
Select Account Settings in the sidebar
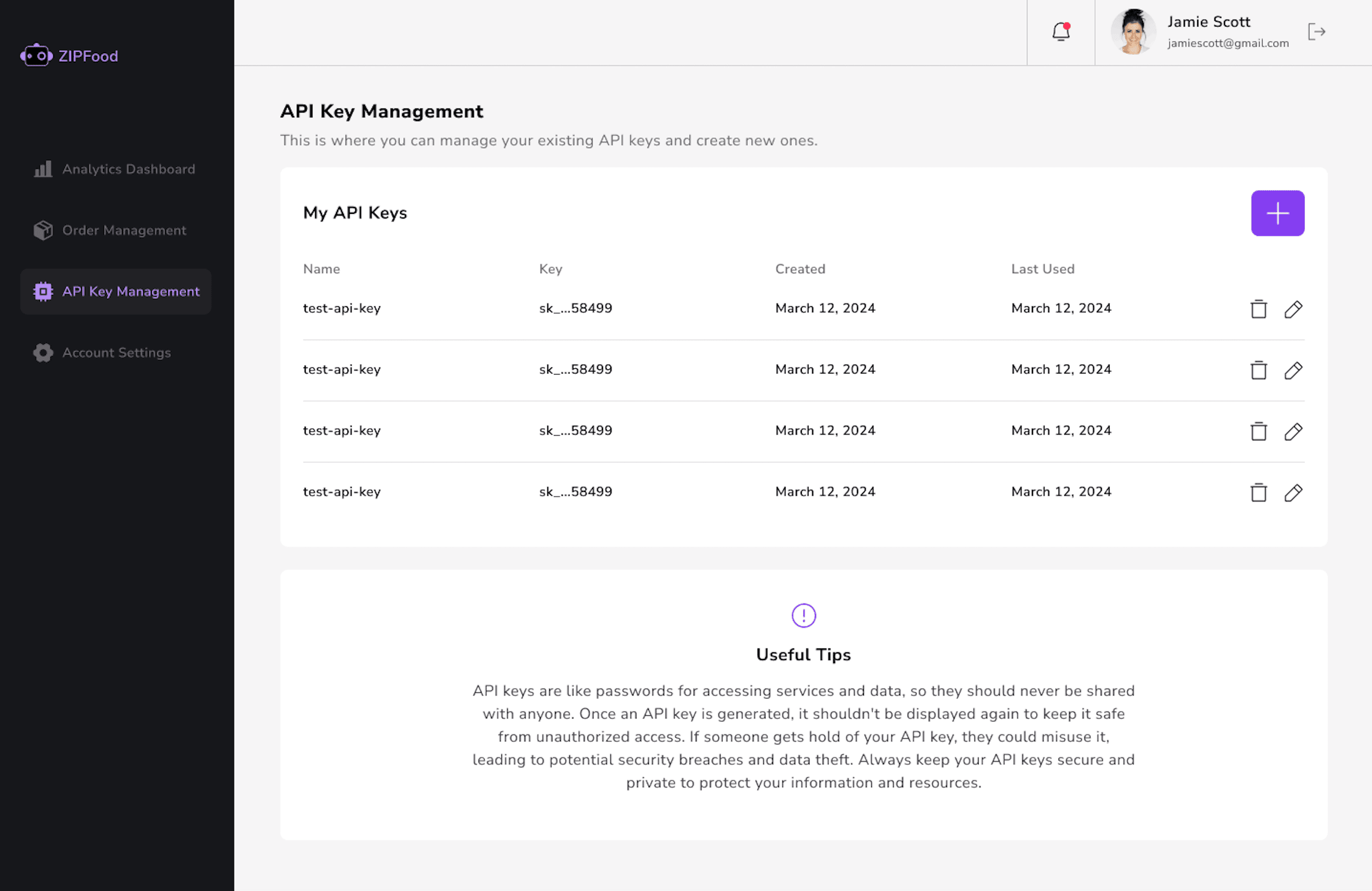point(116,353)
